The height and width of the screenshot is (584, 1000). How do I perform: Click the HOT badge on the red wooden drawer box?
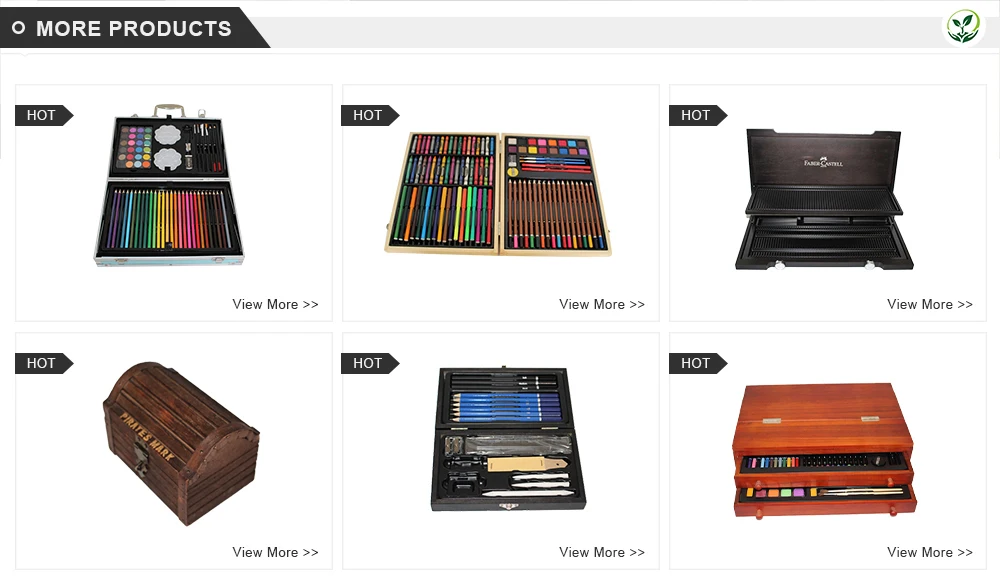698,363
